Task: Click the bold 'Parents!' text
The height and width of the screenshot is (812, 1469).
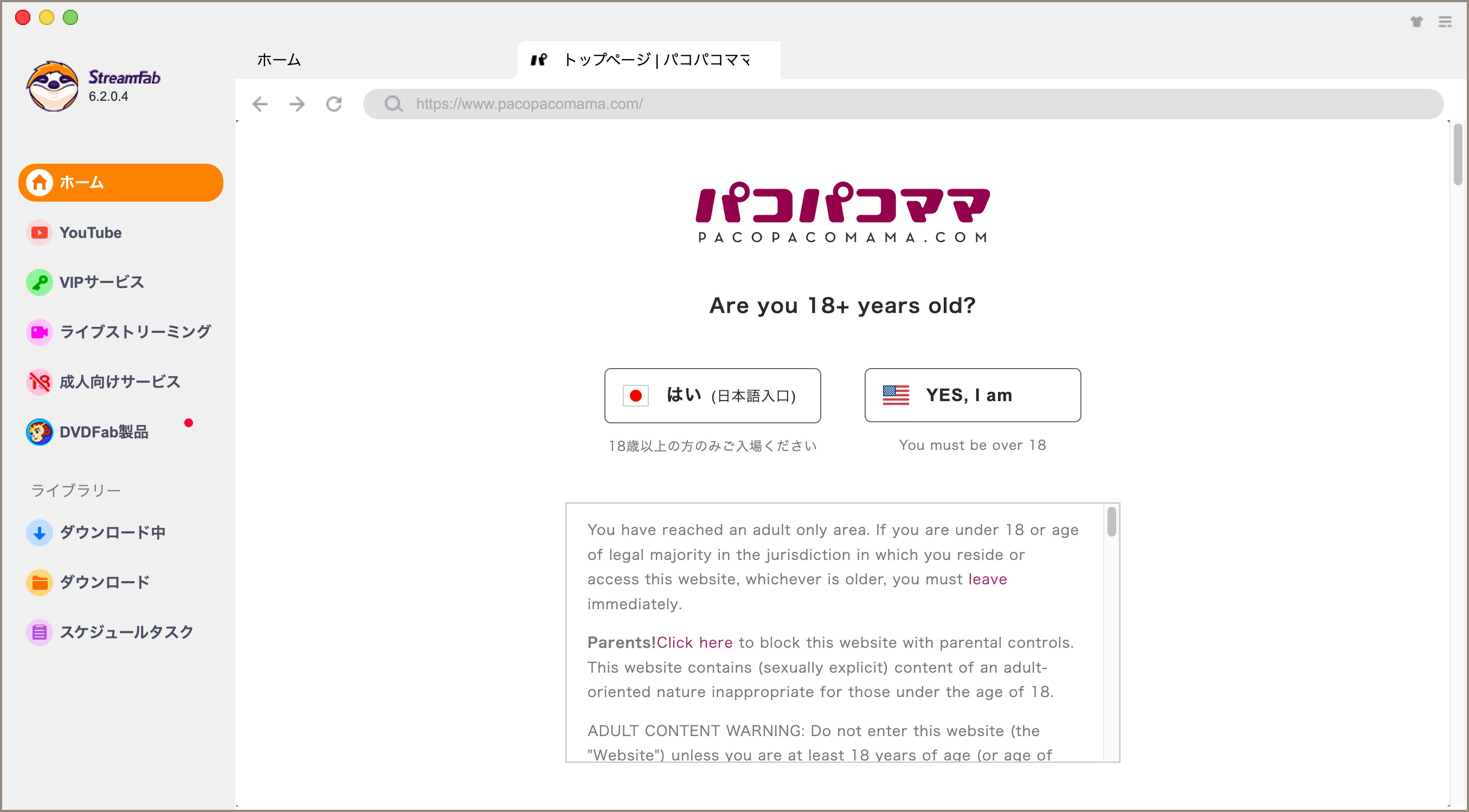Action: pyautogui.click(x=622, y=643)
